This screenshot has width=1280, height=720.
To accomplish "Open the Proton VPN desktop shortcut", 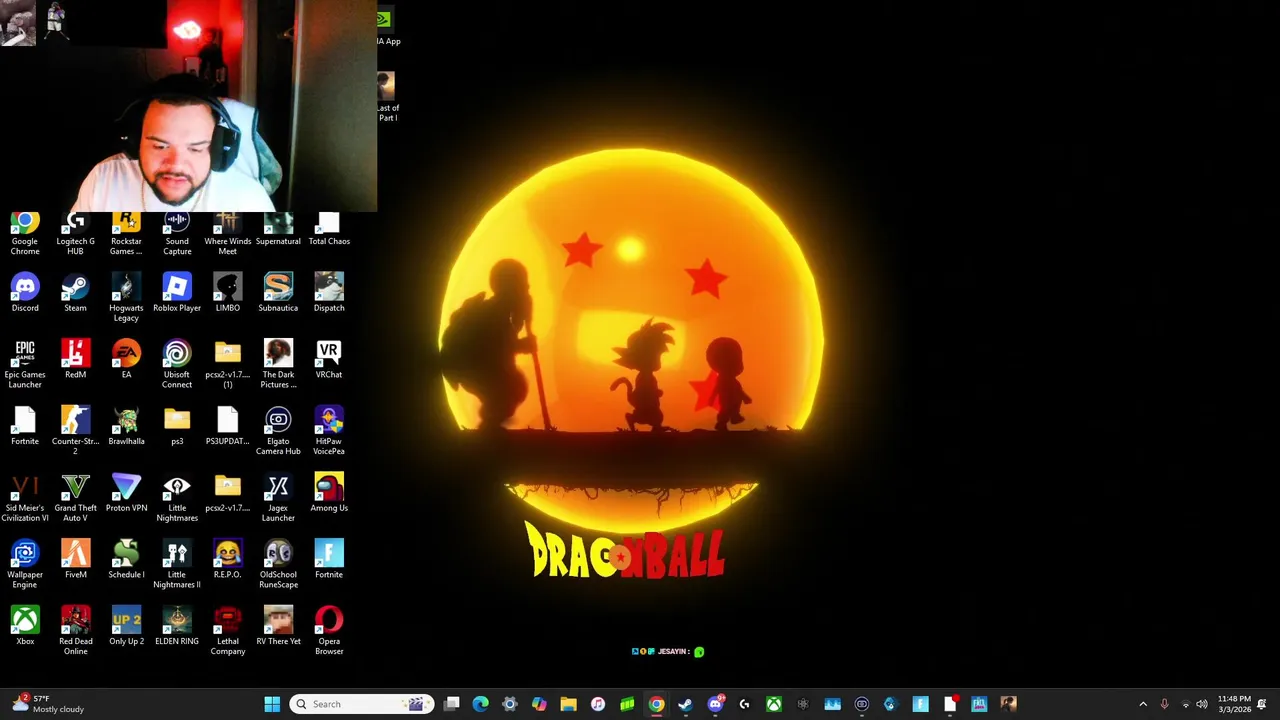I will tap(126, 493).
